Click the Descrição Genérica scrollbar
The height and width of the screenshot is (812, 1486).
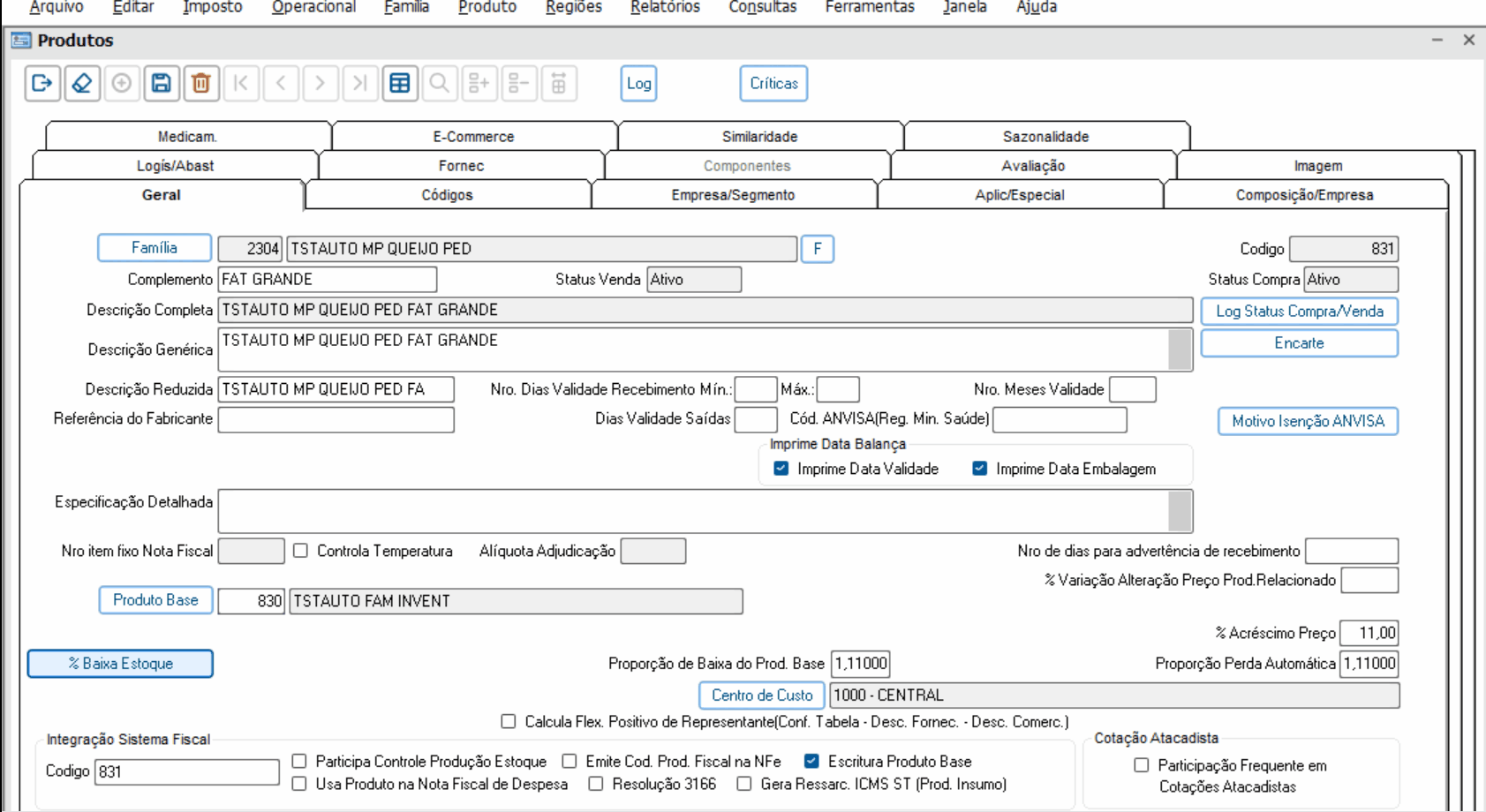tap(1180, 350)
